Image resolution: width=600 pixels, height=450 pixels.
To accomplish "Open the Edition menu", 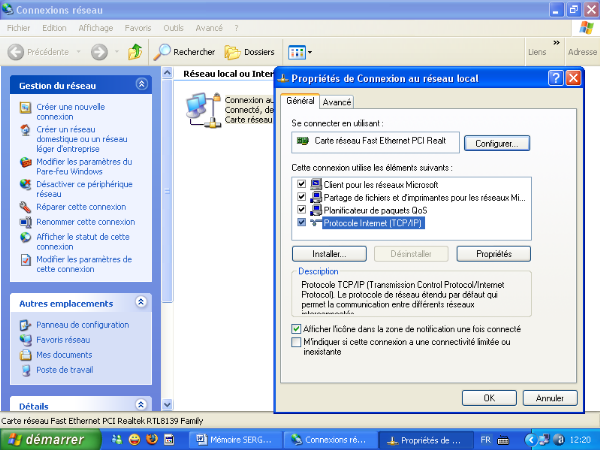I will coord(54,28).
